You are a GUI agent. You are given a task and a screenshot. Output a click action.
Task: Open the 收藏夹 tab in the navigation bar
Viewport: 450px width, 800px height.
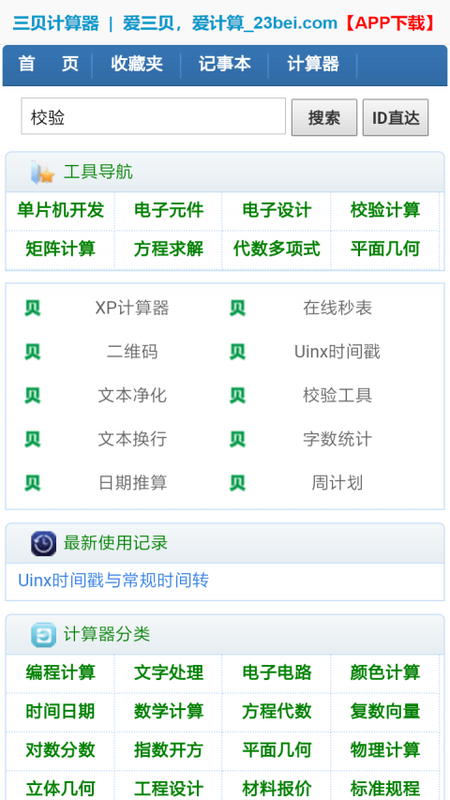point(137,64)
